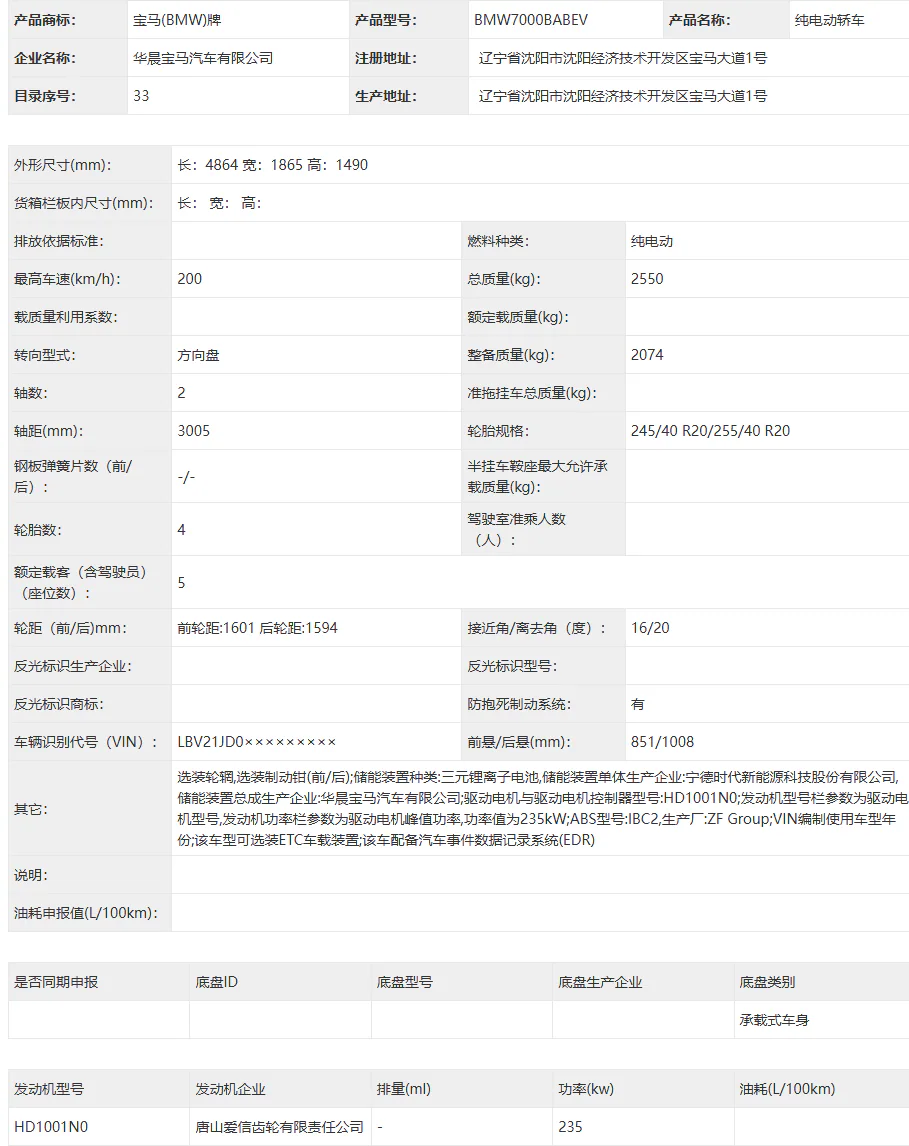Select the power value 235
This screenshot has width=909, height=1146.
tap(570, 1126)
